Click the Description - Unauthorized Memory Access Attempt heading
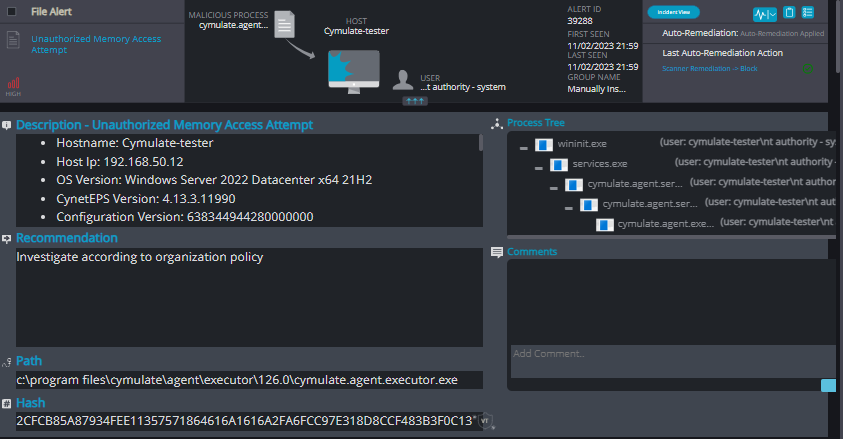Viewport: 843px width, 439px height. pos(165,125)
